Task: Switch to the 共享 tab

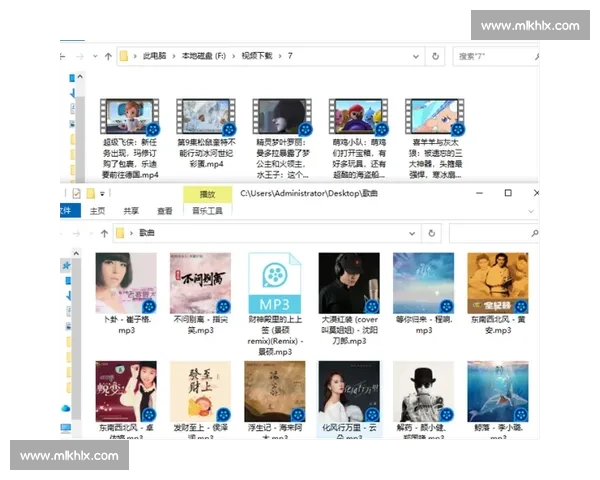Action: click(x=131, y=211)
